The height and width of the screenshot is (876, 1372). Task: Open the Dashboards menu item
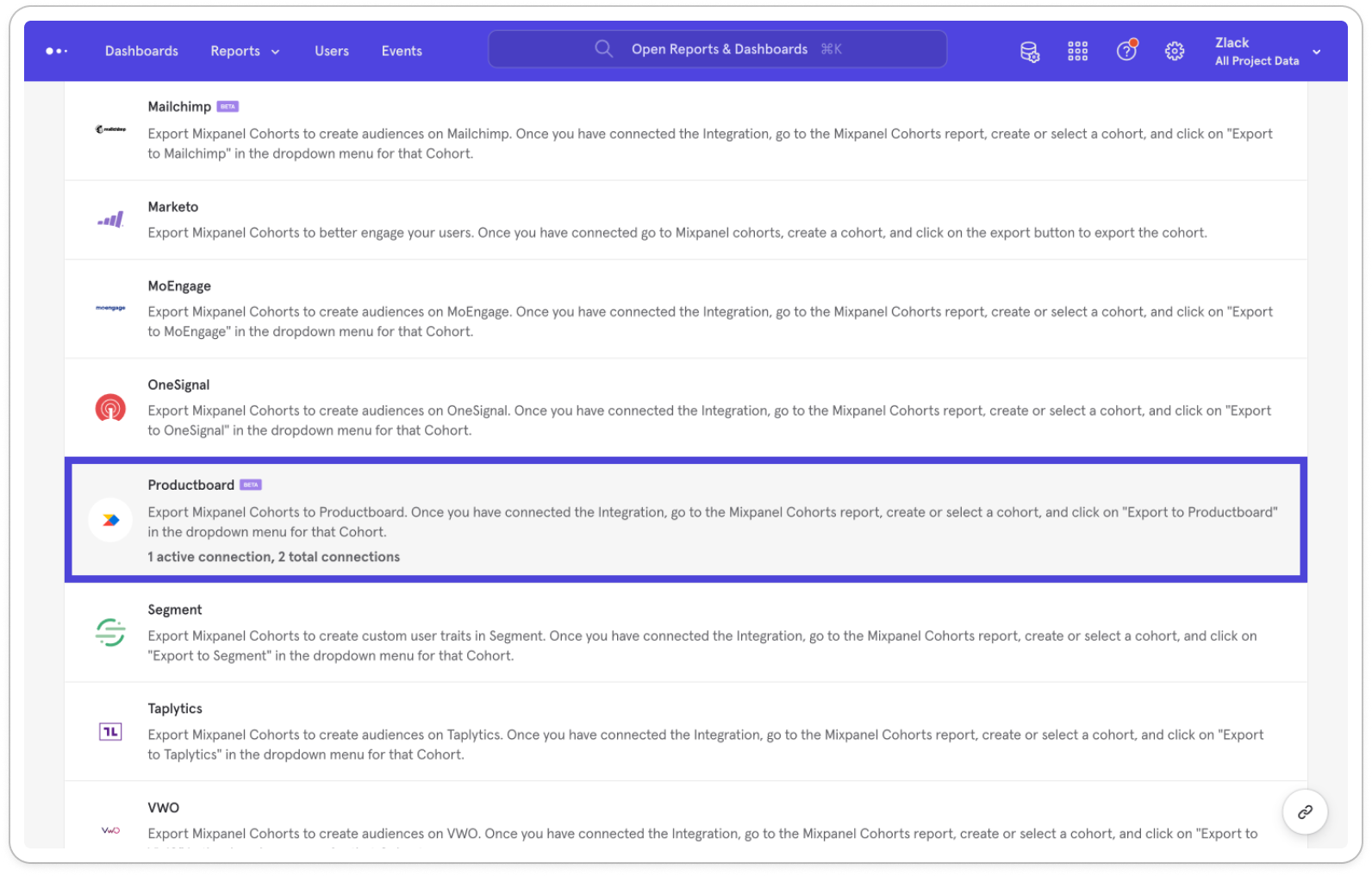pyautogui.click(x=141, y=51)
